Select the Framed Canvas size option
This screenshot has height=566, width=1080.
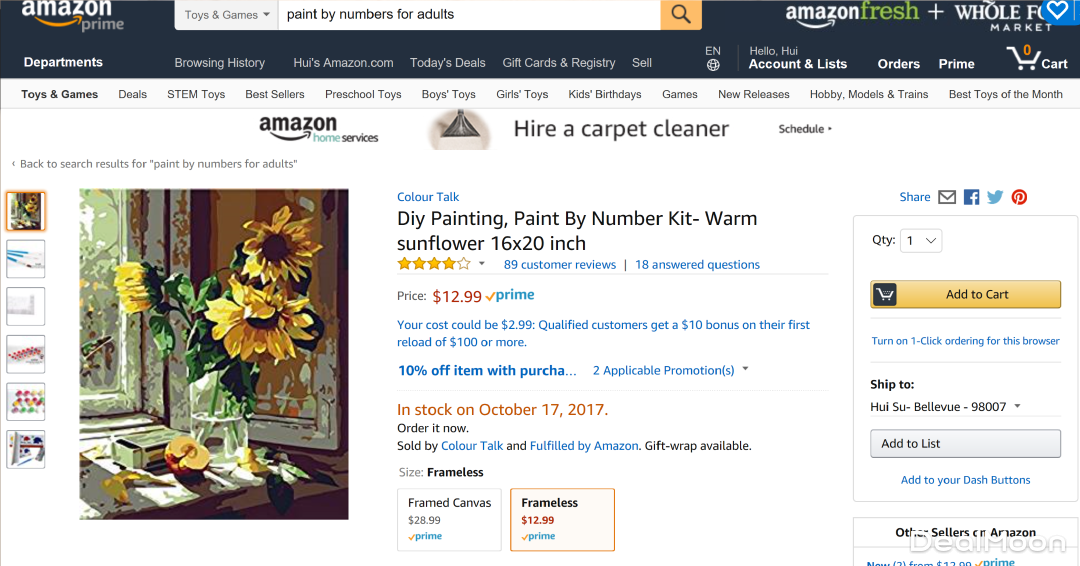(x=450, y=519)
